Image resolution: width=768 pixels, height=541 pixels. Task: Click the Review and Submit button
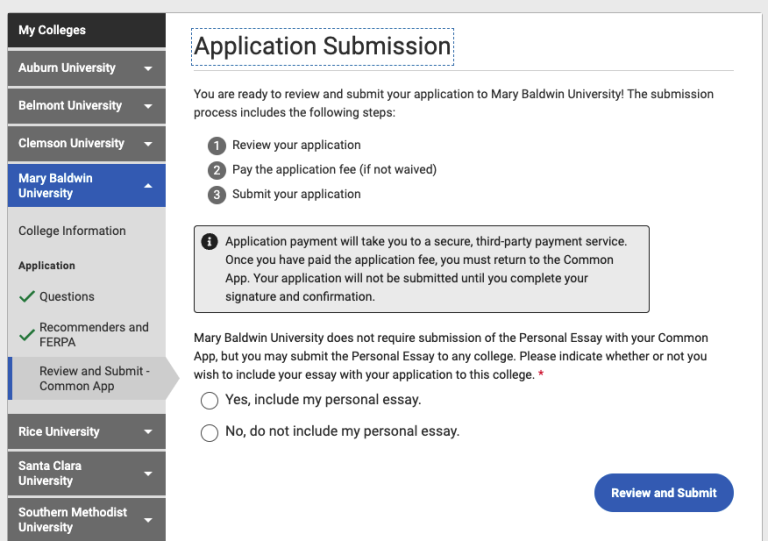664,493
